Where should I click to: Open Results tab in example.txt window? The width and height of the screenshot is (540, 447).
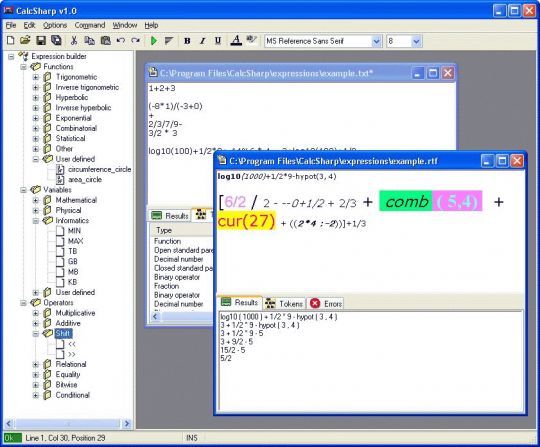click(170, 216)
